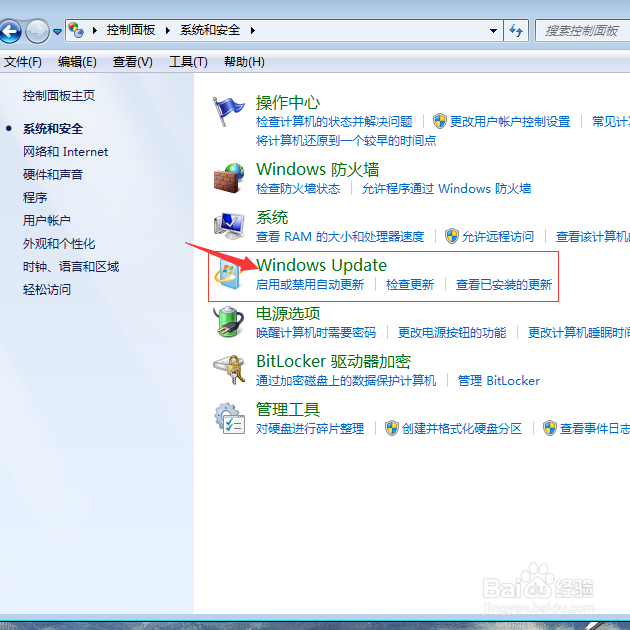
Task: Click 通过加密磁盘上的数据保护计算机 link
Action: pyautogui.click(x=346, y=380)
